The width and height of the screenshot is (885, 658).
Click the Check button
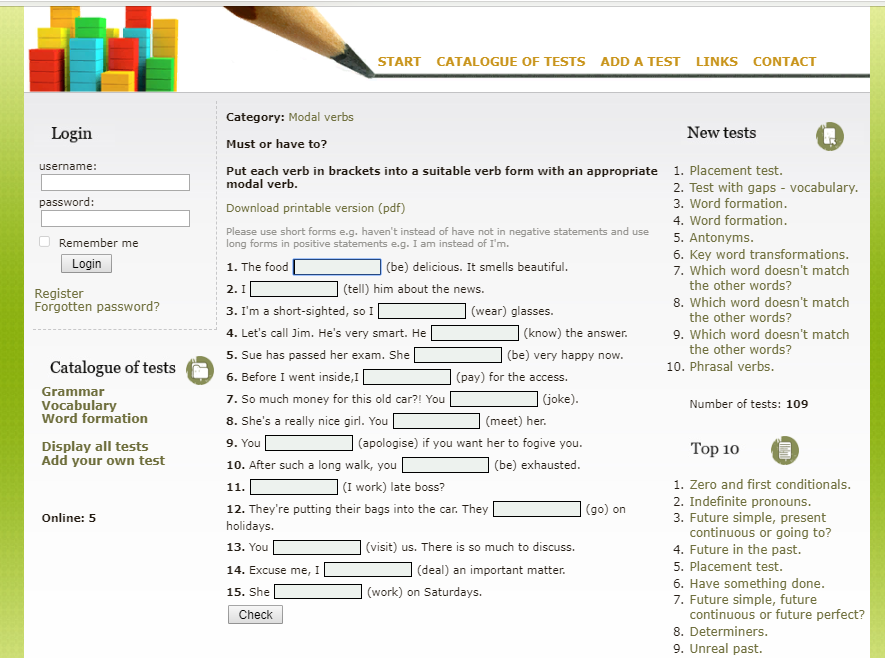click(x=255, y=615)
